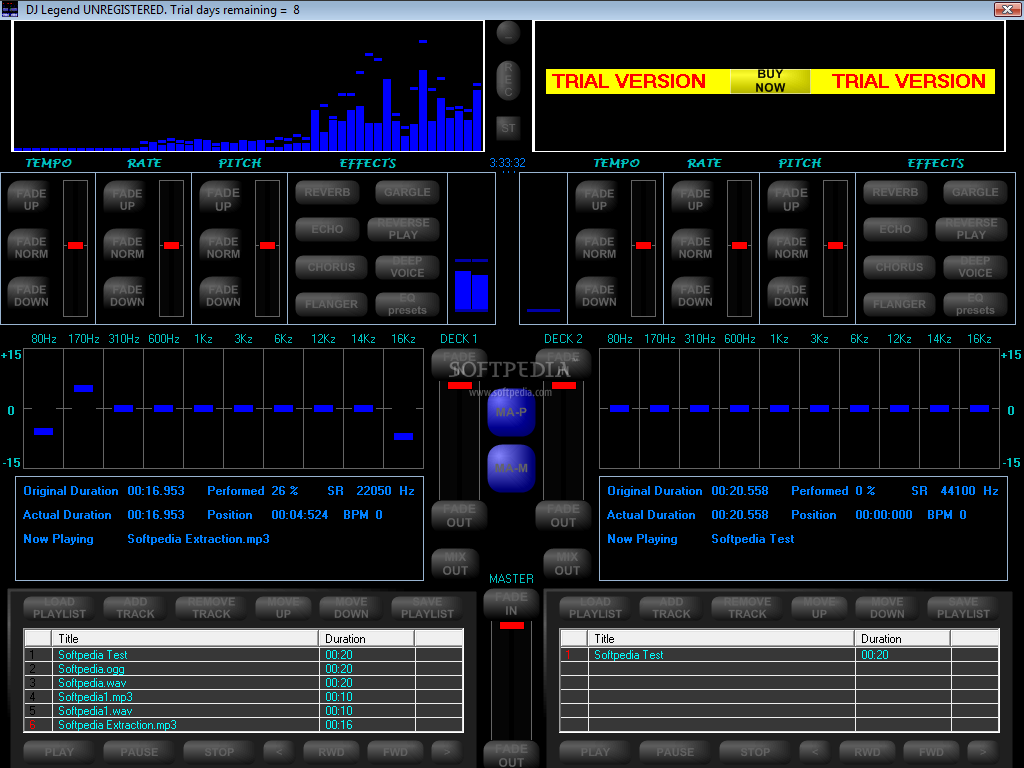Toggle Echo effect on Deck 2
This screenshot has width=1024, height=768.
click(x=895, y=229)
